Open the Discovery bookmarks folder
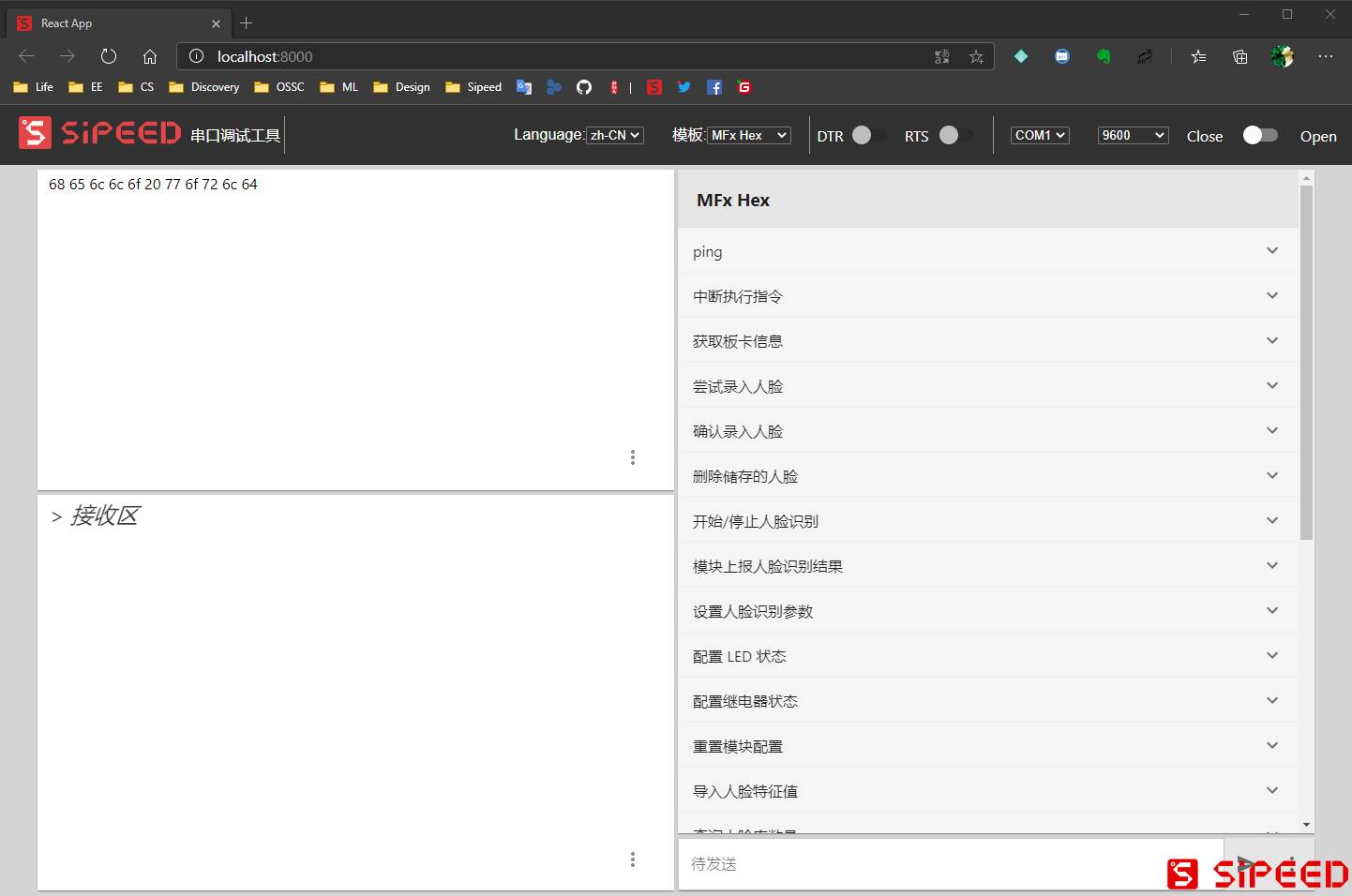1352x896 pixels. tap(203, 87)
